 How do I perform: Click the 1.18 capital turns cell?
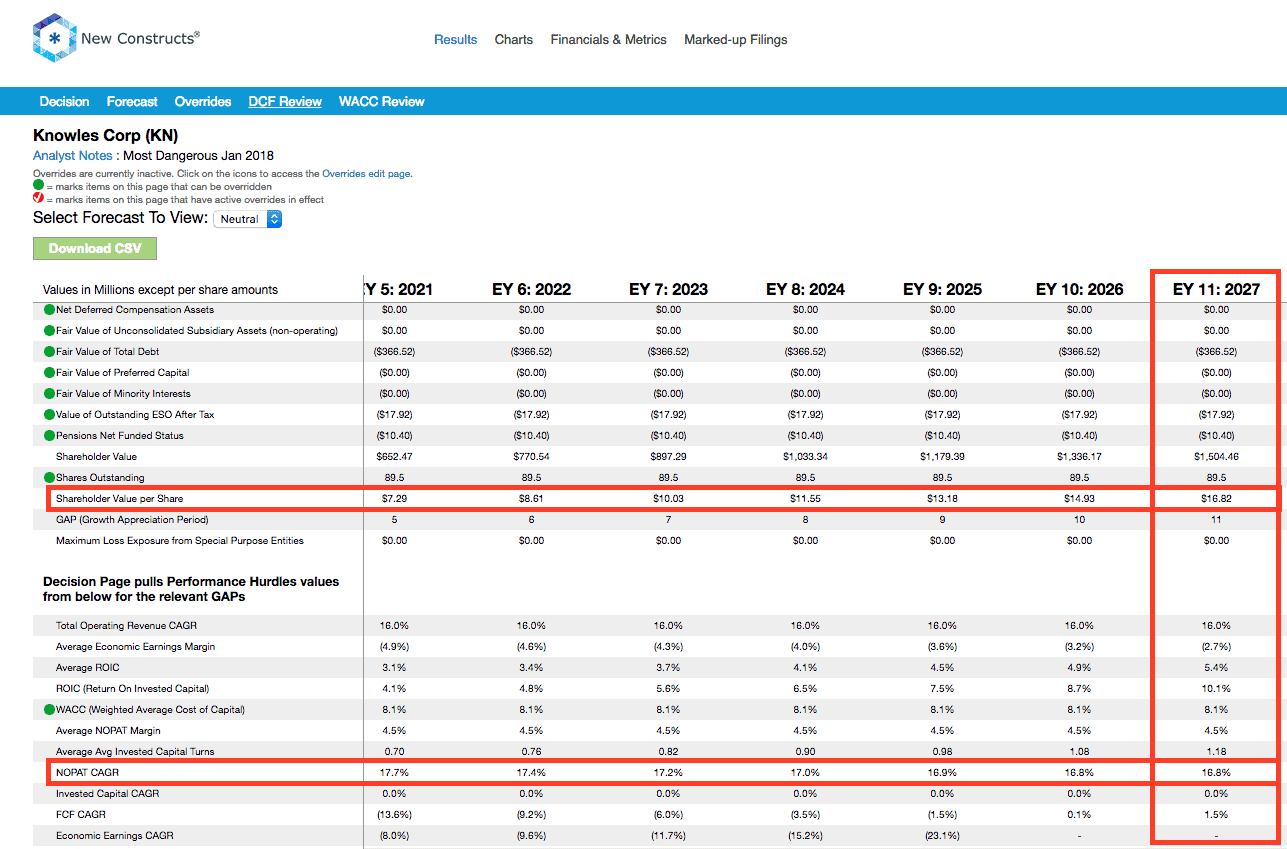1216,751
